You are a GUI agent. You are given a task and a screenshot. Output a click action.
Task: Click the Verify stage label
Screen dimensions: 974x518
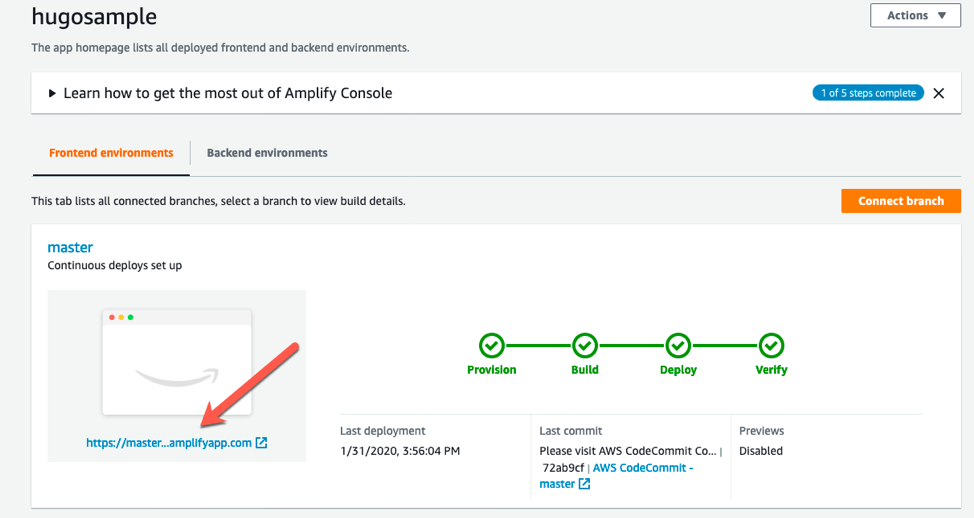771,370
